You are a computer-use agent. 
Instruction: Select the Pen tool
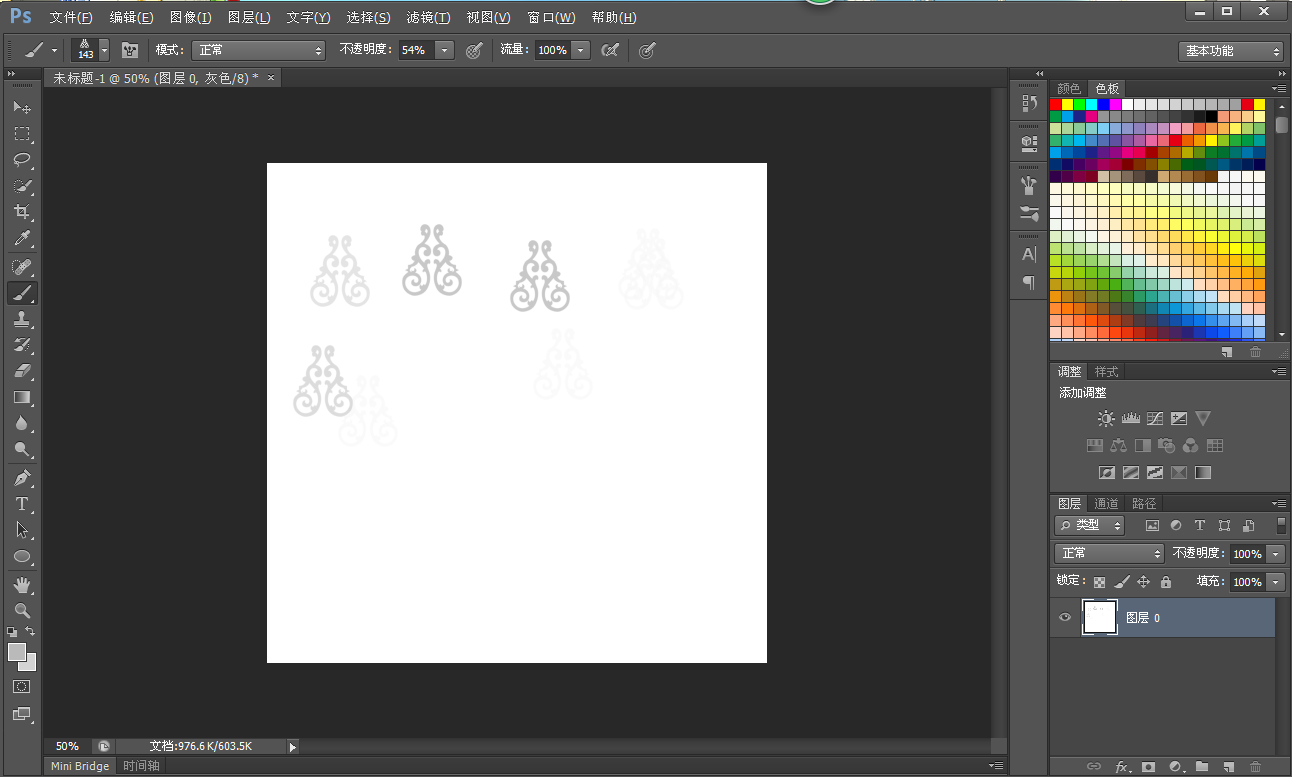(x=22, y=477)
